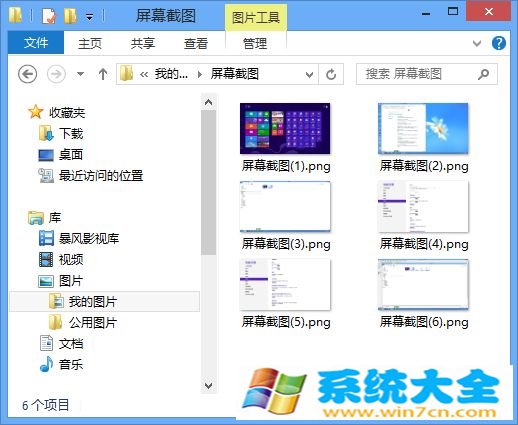Switch to the 共享 ribbon tab
Screen dimensions: 518x425
tap(143, 43)
